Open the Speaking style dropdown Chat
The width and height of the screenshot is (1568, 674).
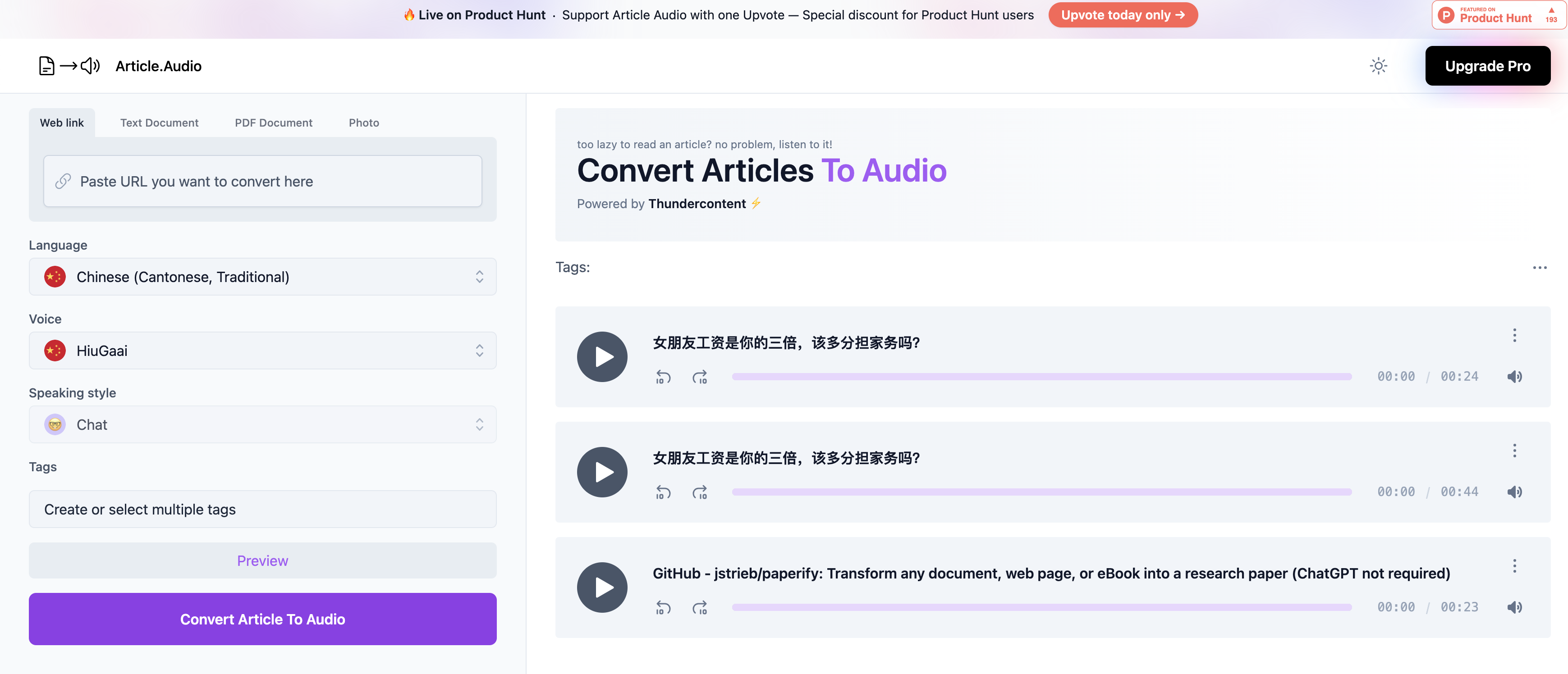tap(262, 424)
